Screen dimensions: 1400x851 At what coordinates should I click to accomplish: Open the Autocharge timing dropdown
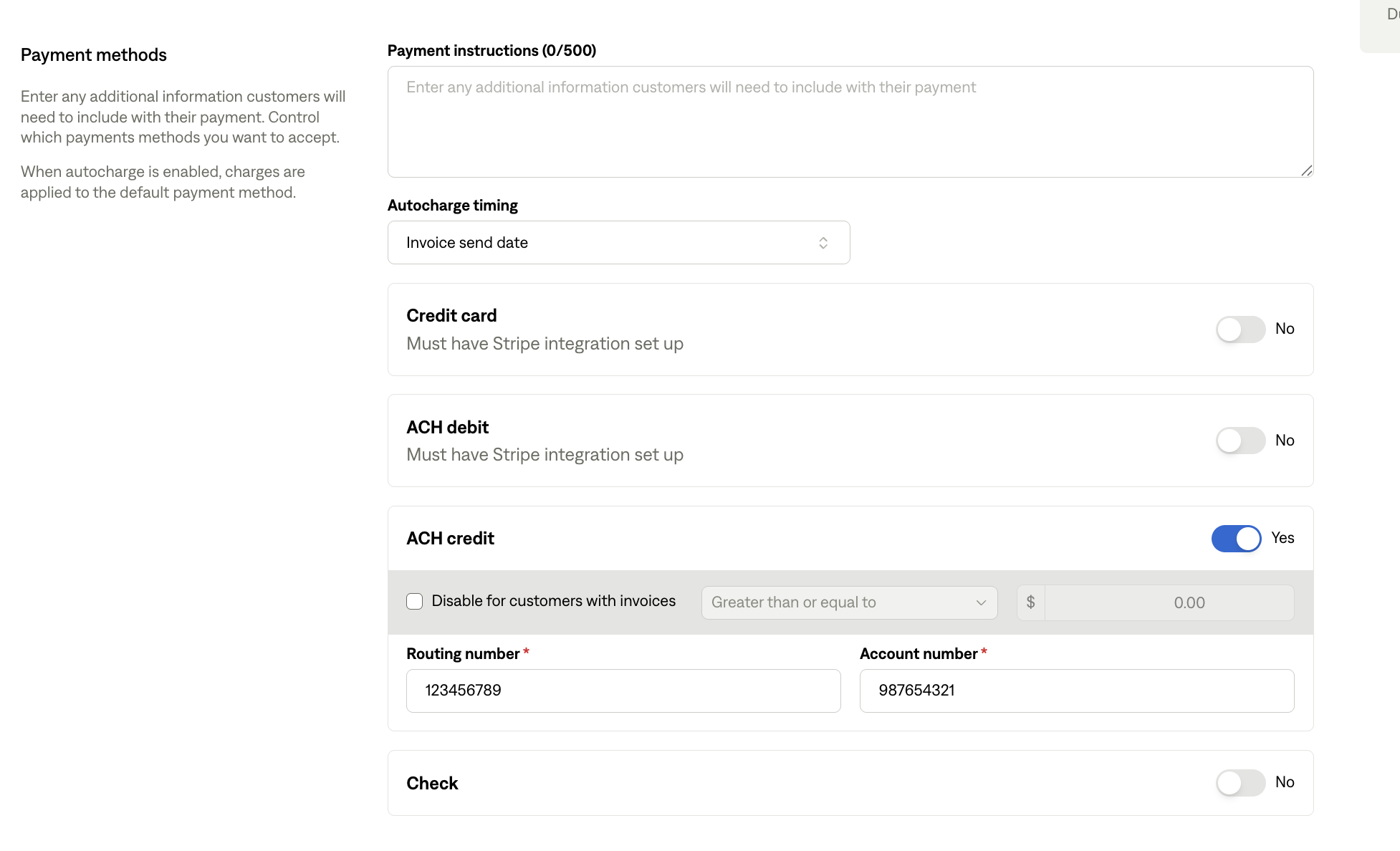point(618,243)
